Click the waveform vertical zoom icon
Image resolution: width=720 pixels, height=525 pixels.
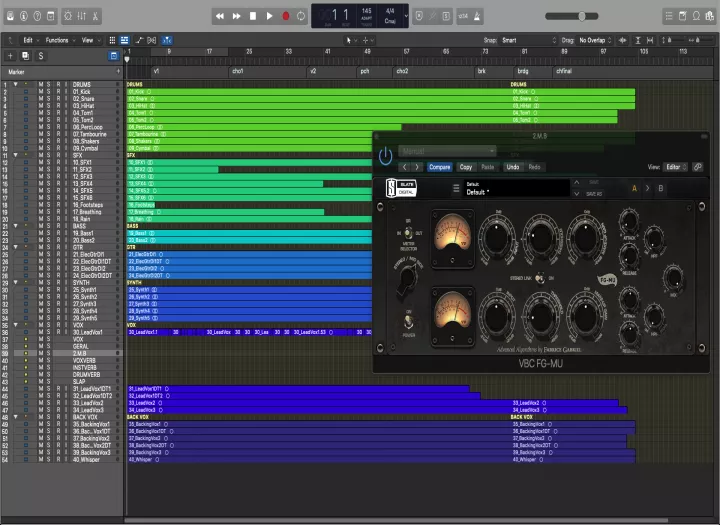coord(623,40)
